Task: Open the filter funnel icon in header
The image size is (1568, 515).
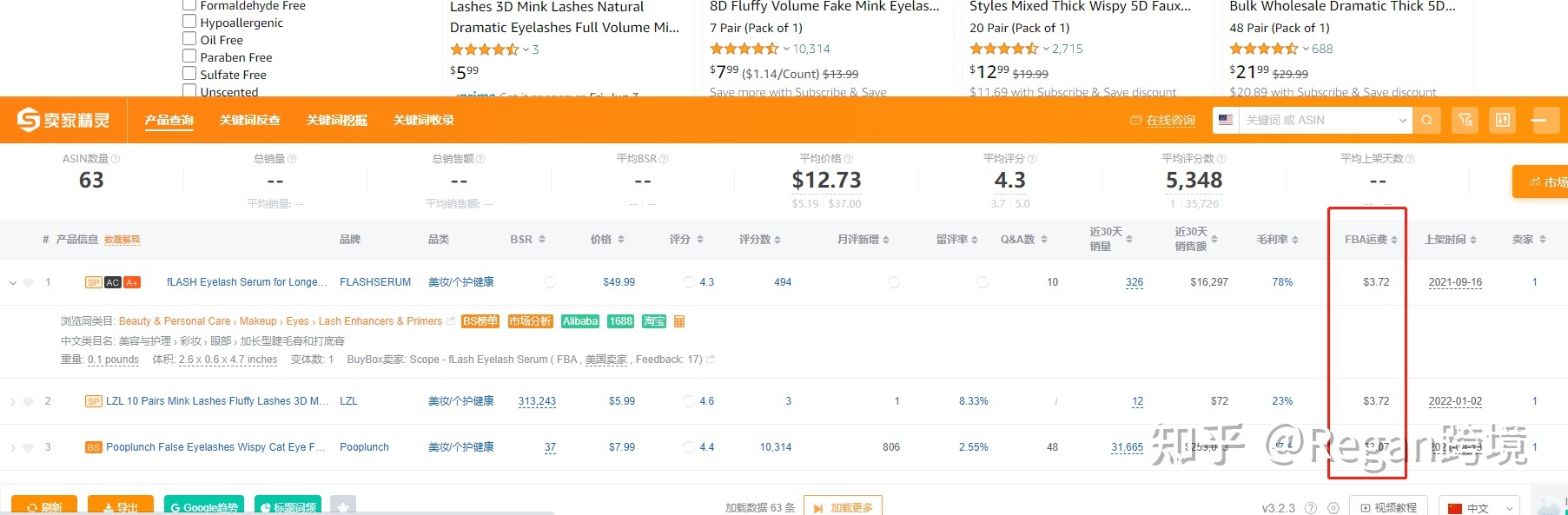Action: click(x=1465, y=120)
